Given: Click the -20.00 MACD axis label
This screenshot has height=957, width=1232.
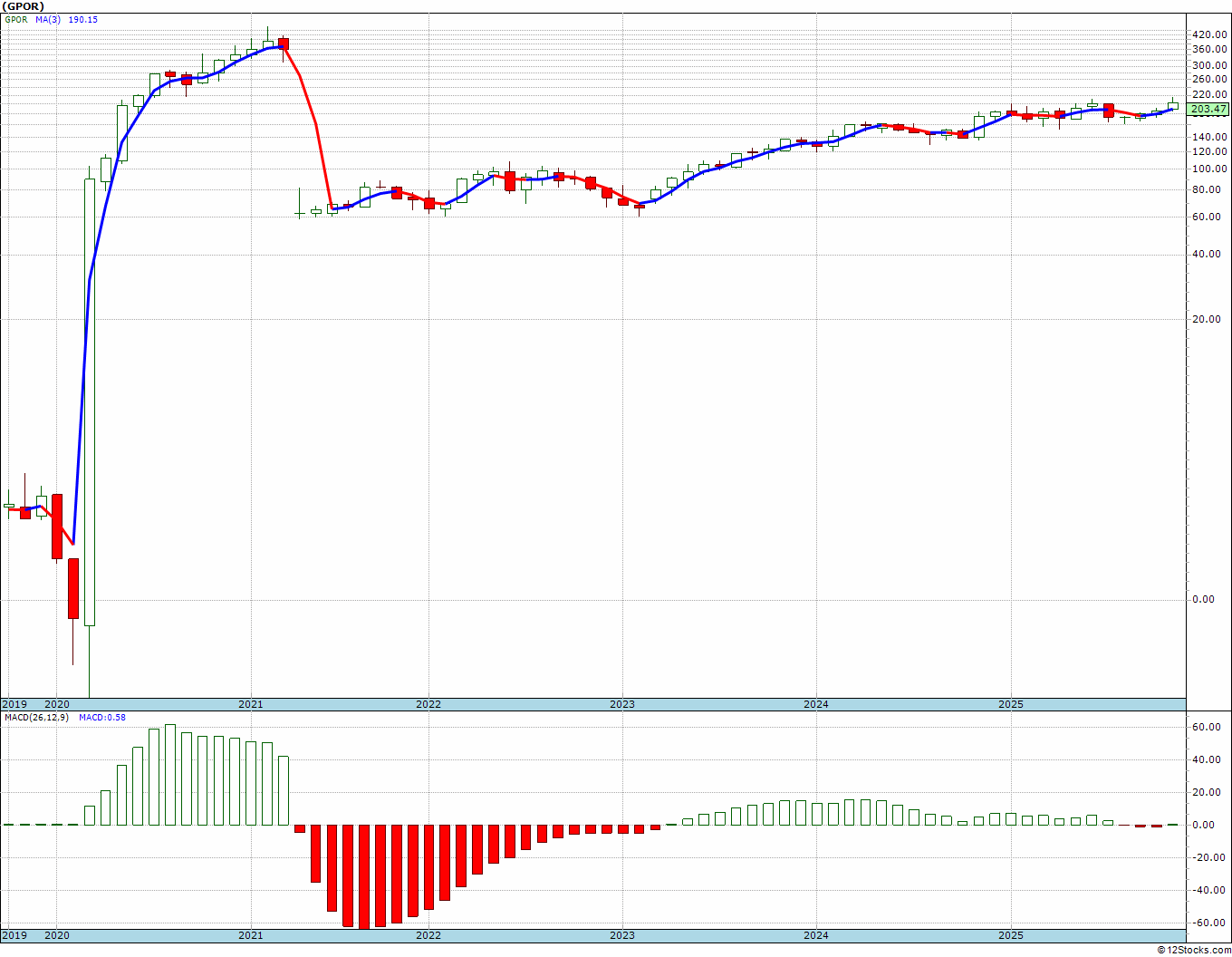Looking at the screenshot, I should click(1211, 857).
